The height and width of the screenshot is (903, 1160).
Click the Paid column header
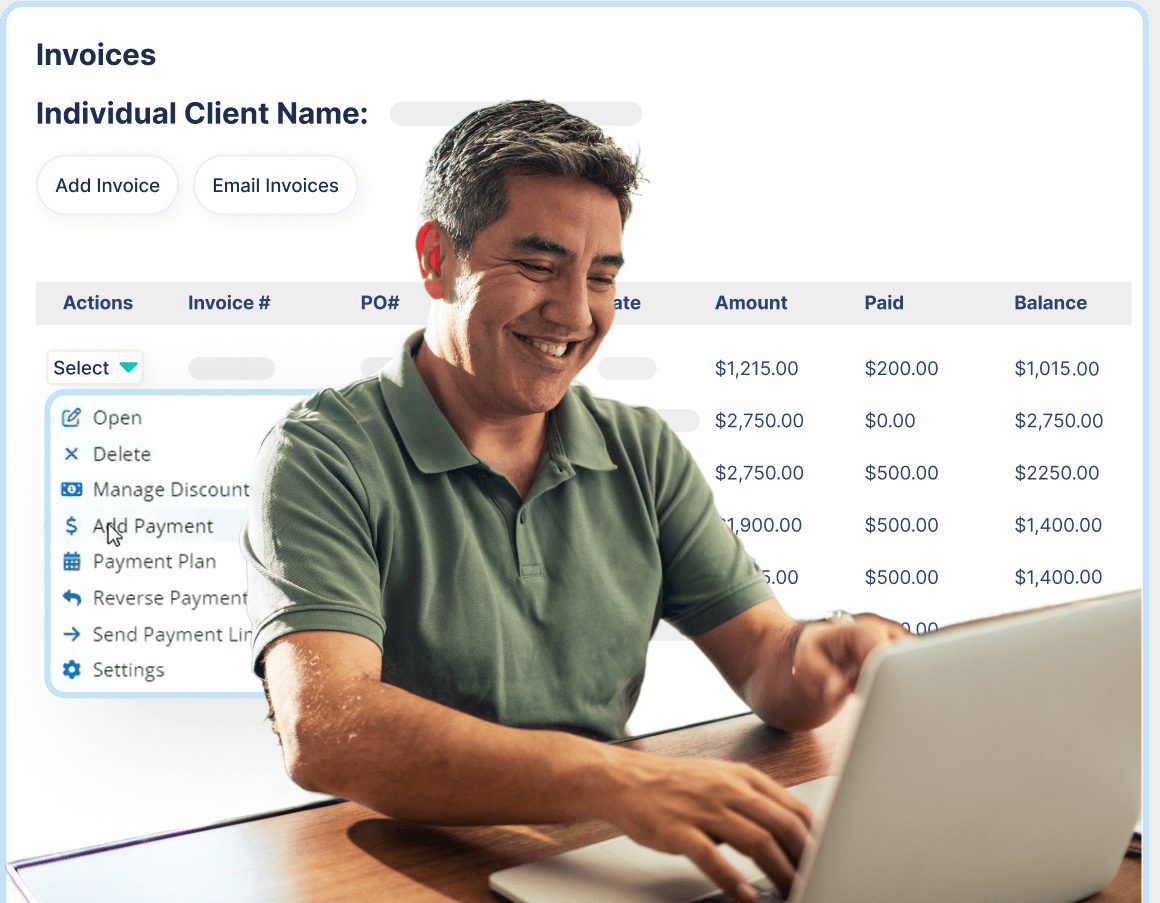[884, 303]
